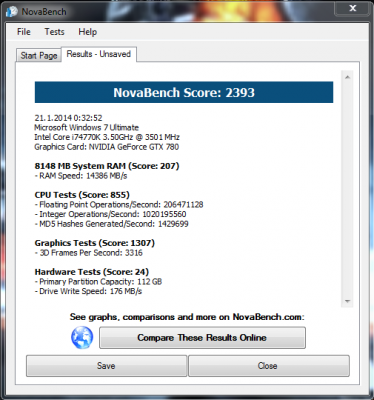Click the 8148 MB System RAM heading

(x=107, y=166)
